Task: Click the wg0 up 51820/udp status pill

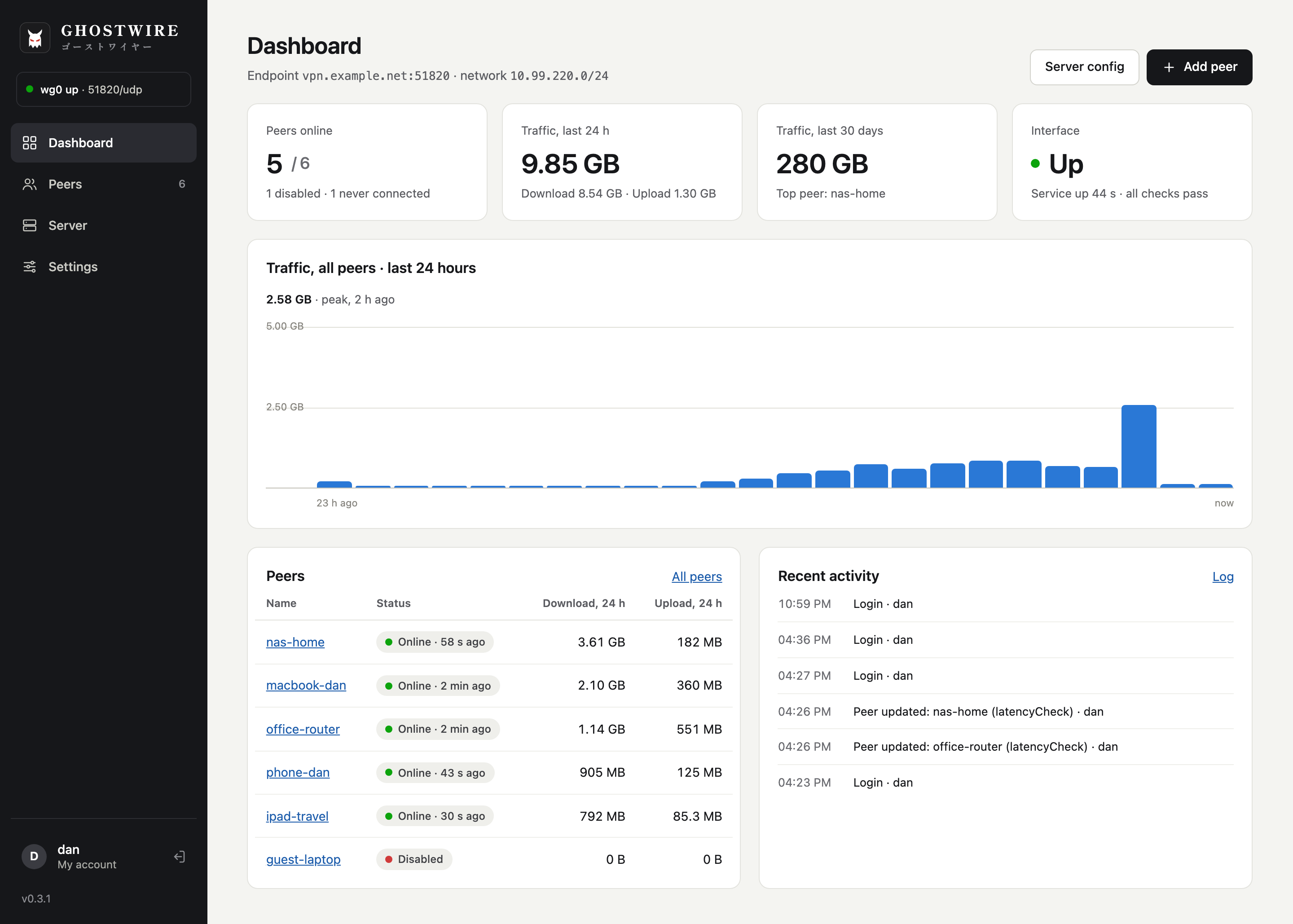Action: 104,89
